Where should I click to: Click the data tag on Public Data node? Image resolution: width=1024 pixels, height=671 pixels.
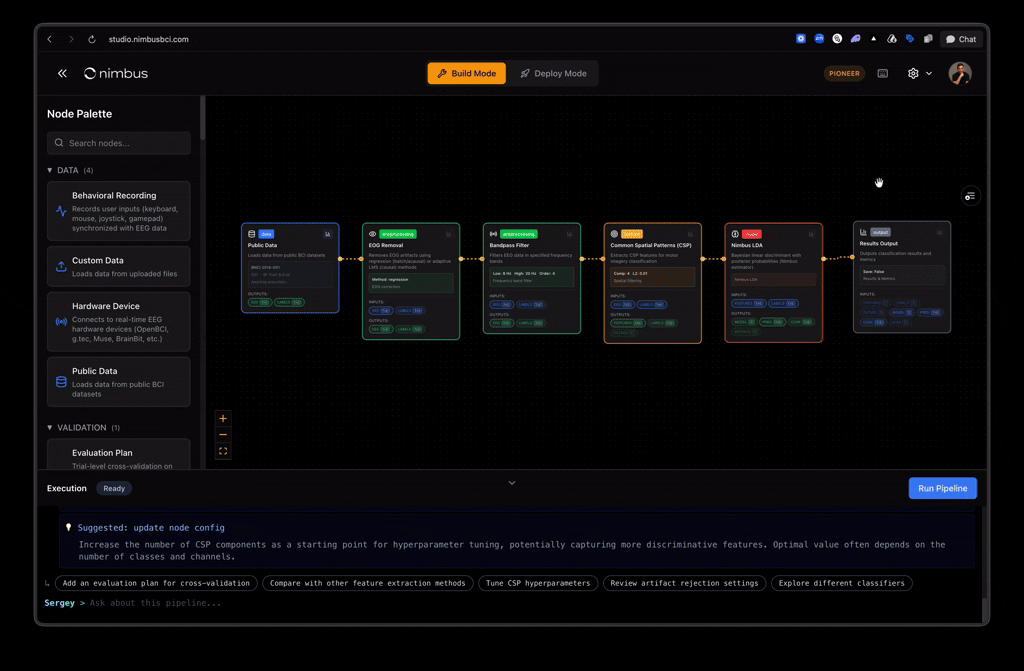266,234
